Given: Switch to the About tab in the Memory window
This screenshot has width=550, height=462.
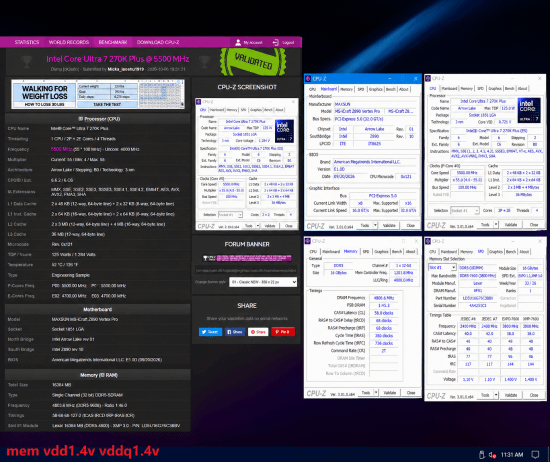Looking at the screenshot, I should 410,252.
